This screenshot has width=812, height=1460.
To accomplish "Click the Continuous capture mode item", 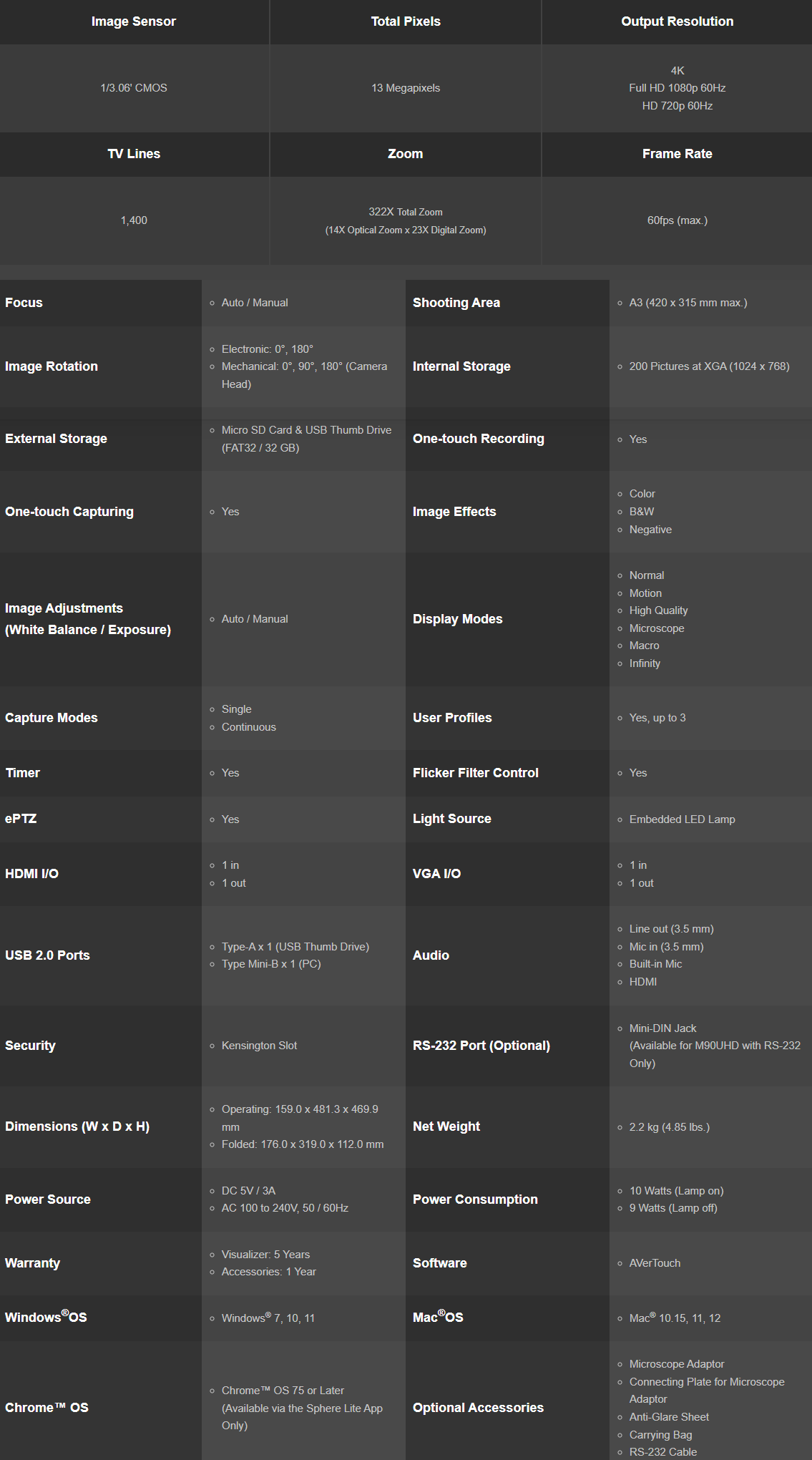I will (248, 727).
